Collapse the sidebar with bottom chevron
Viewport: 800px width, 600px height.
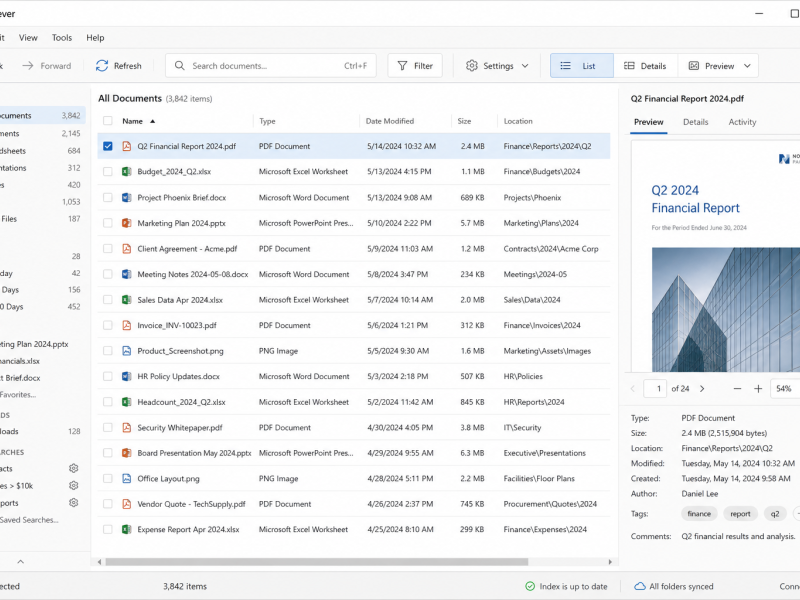[20, 562]
